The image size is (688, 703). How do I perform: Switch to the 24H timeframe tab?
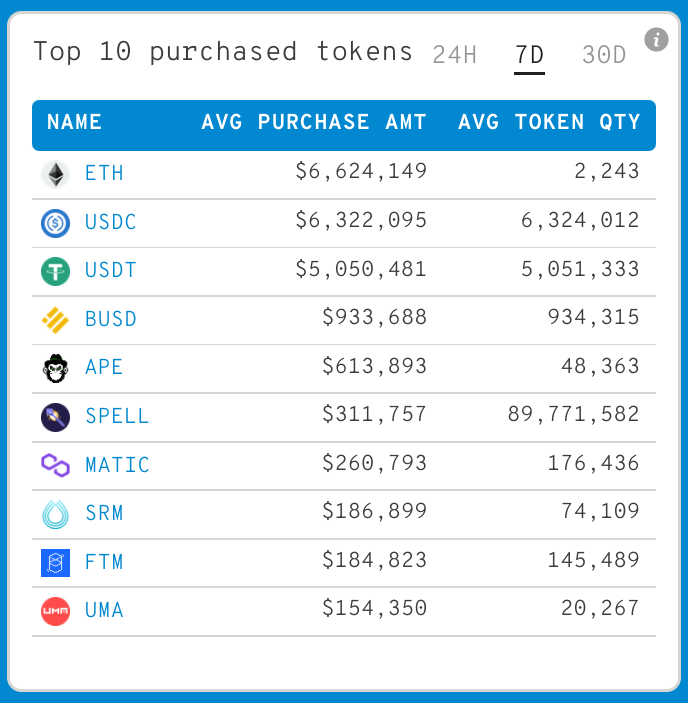click(x=454, y=55)
